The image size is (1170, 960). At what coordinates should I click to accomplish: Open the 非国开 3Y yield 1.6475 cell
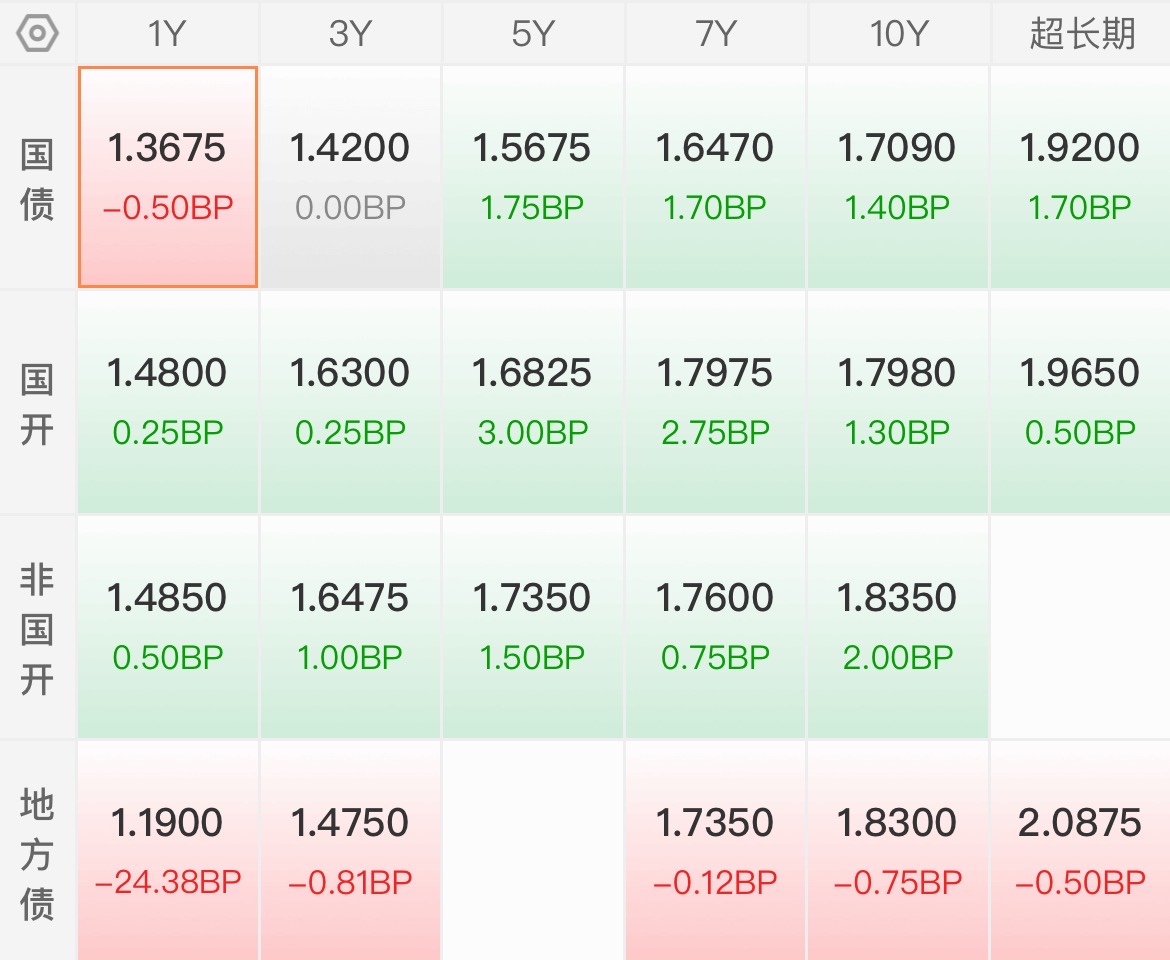point(350,627)
